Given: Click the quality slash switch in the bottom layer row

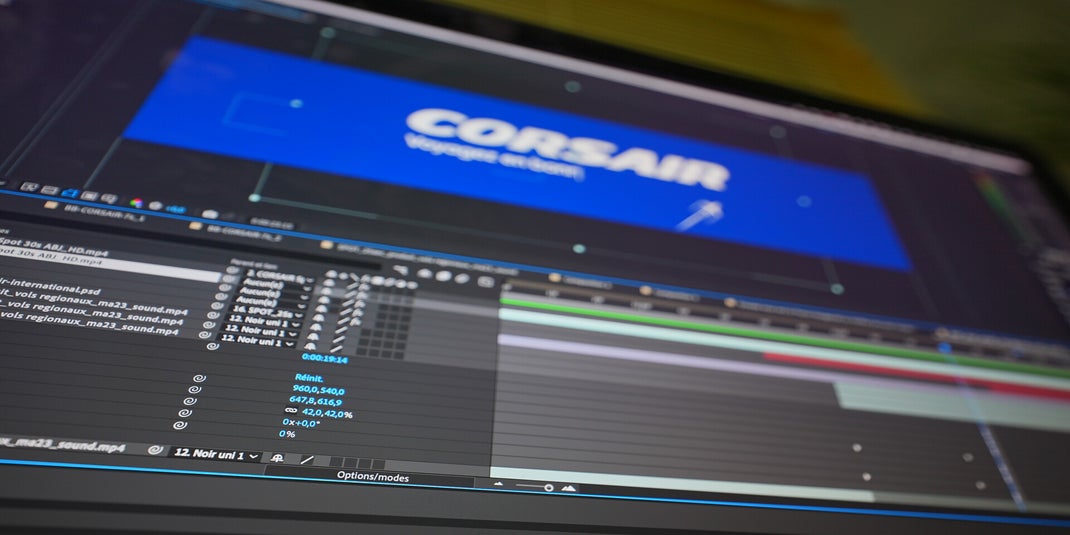Looking at the screenshot, I should tap(307, 460).
